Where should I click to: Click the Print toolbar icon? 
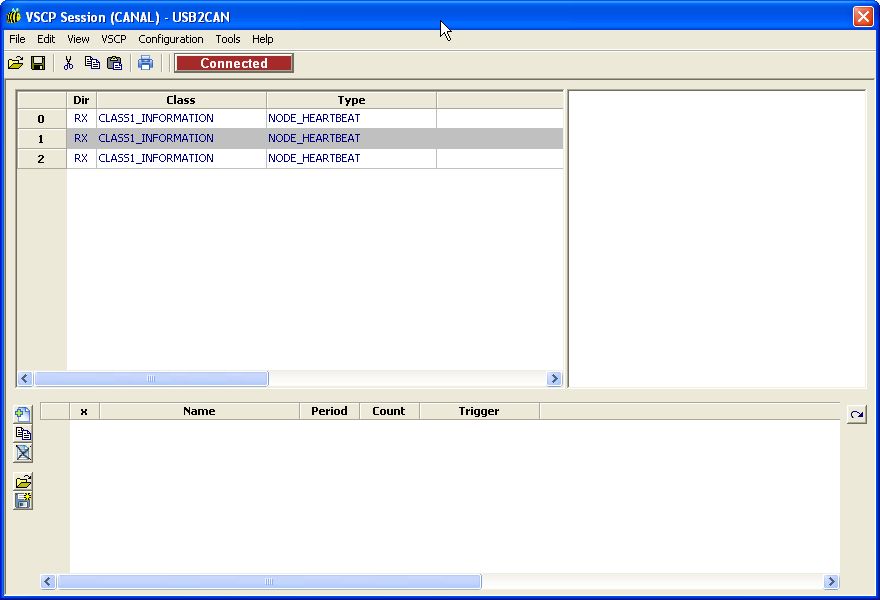[x=146, y=63]
